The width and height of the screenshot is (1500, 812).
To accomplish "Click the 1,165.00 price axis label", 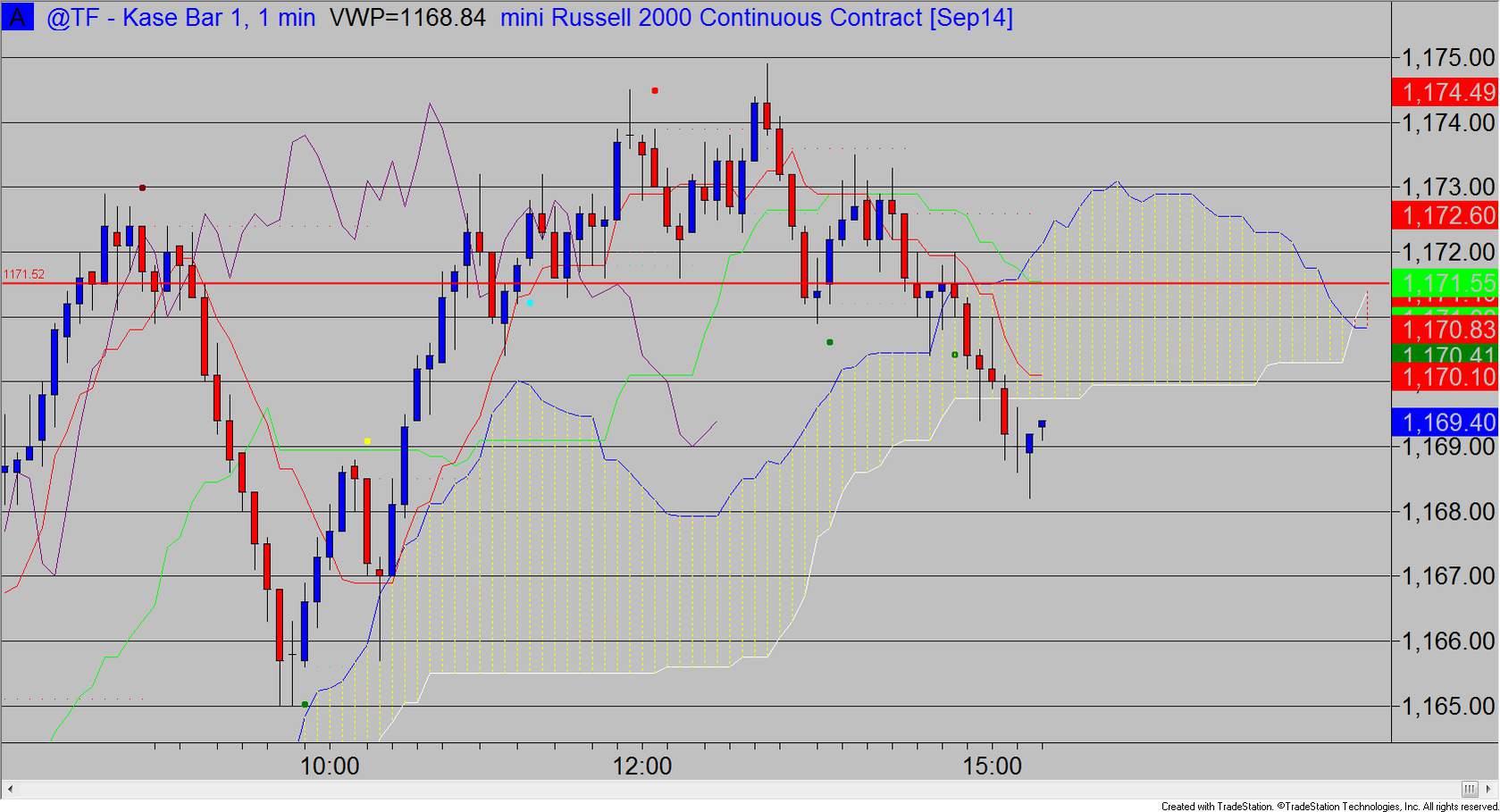I will (1448, 706).
